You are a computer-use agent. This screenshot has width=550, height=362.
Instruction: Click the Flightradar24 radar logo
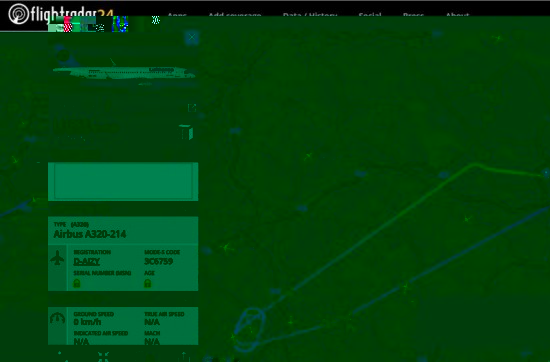[19, 14]
